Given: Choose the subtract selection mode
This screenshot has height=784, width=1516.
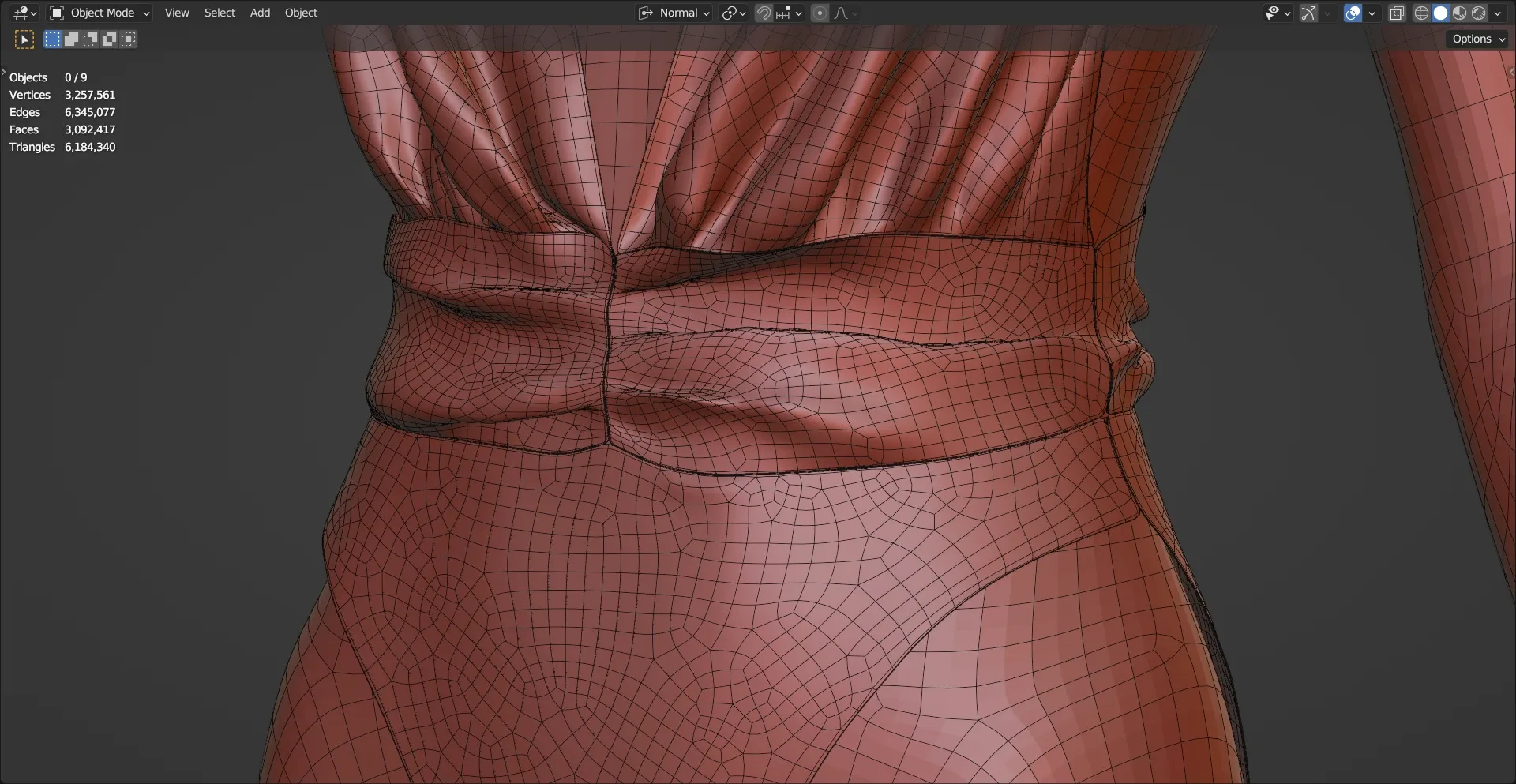Looking at the screenshot, I should click(x=90, y=39).
